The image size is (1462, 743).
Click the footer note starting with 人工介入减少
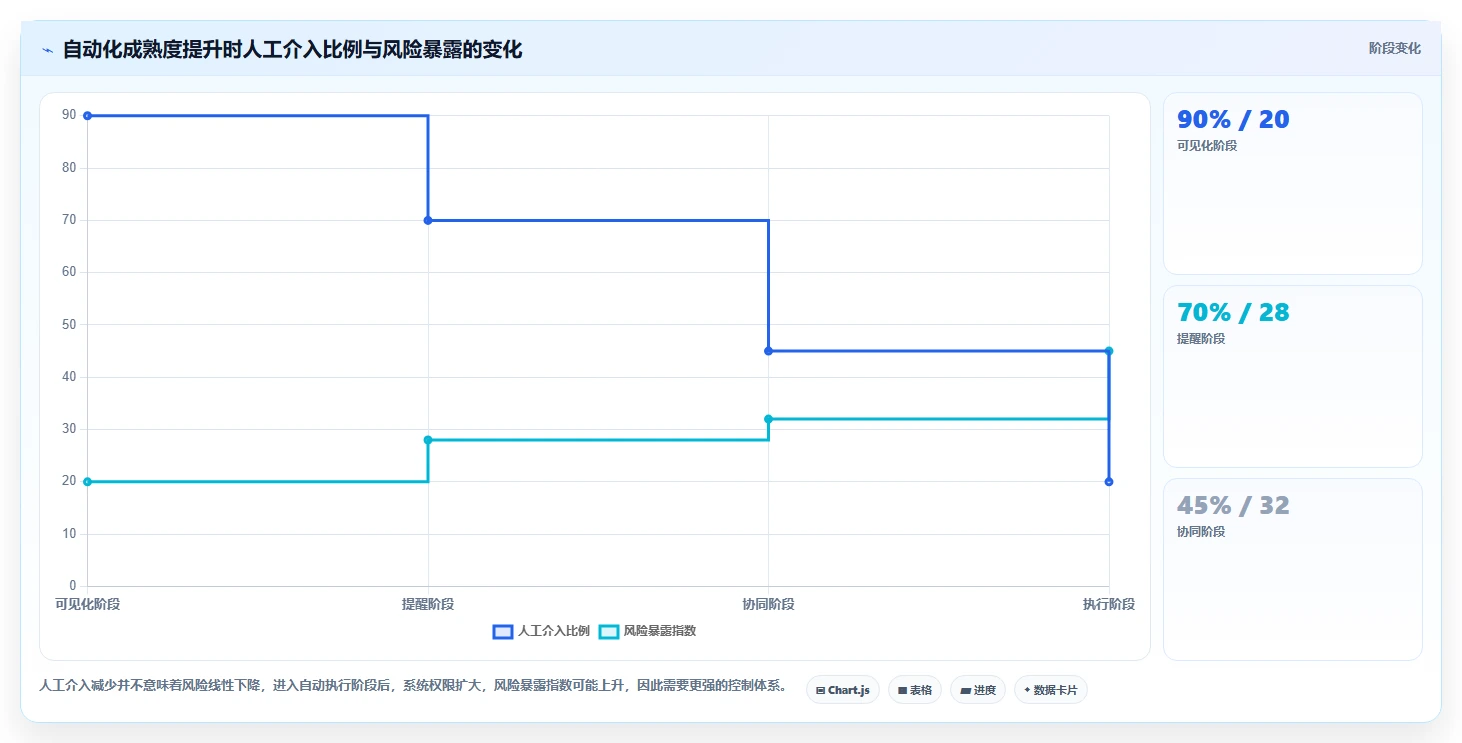pos(413,686)
